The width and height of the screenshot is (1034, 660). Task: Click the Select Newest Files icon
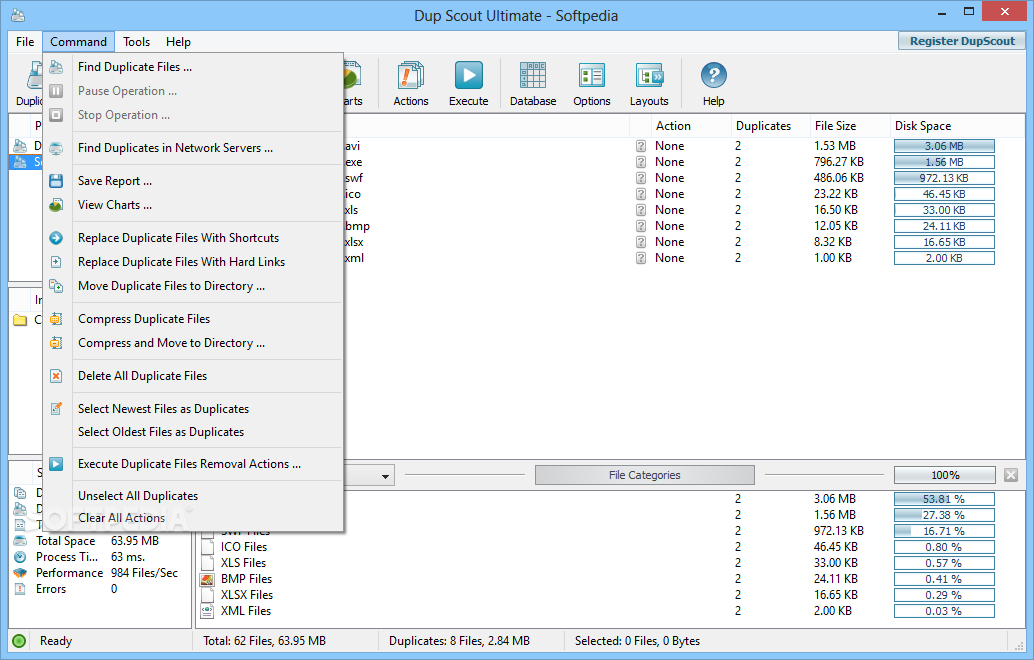(56, 409)
